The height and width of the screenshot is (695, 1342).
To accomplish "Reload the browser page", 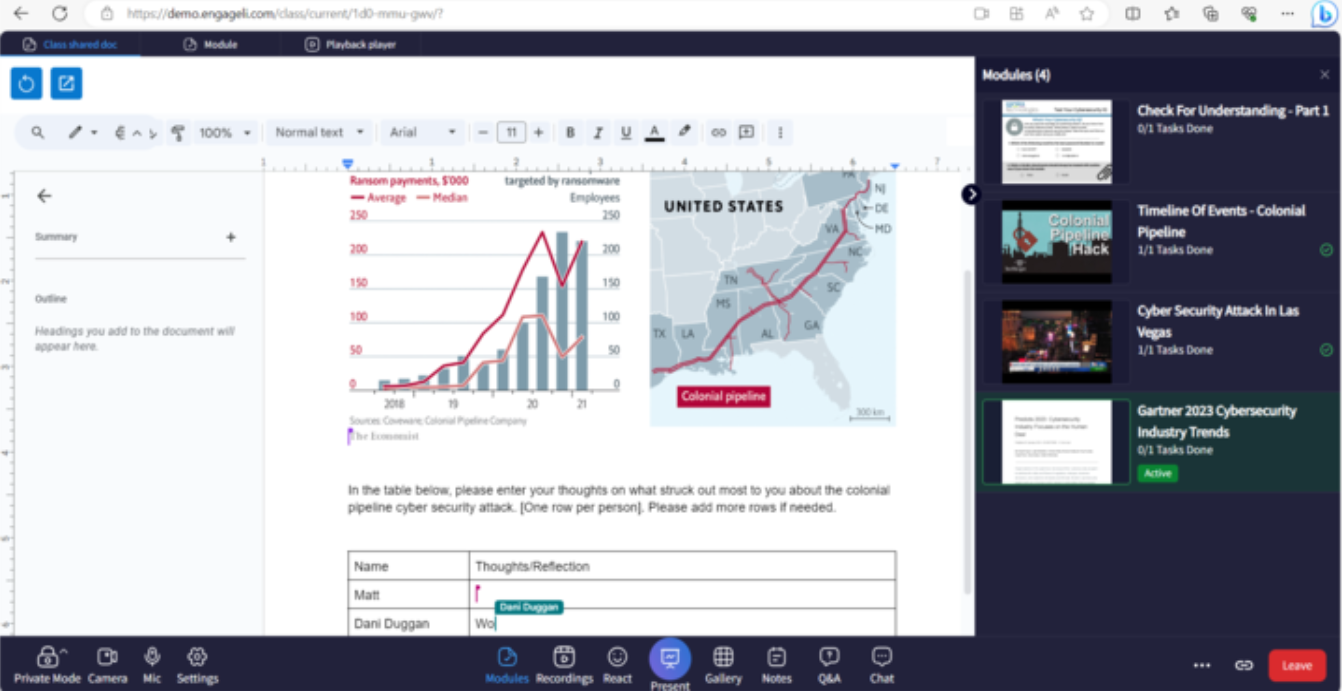I will [x=60, y=14].
